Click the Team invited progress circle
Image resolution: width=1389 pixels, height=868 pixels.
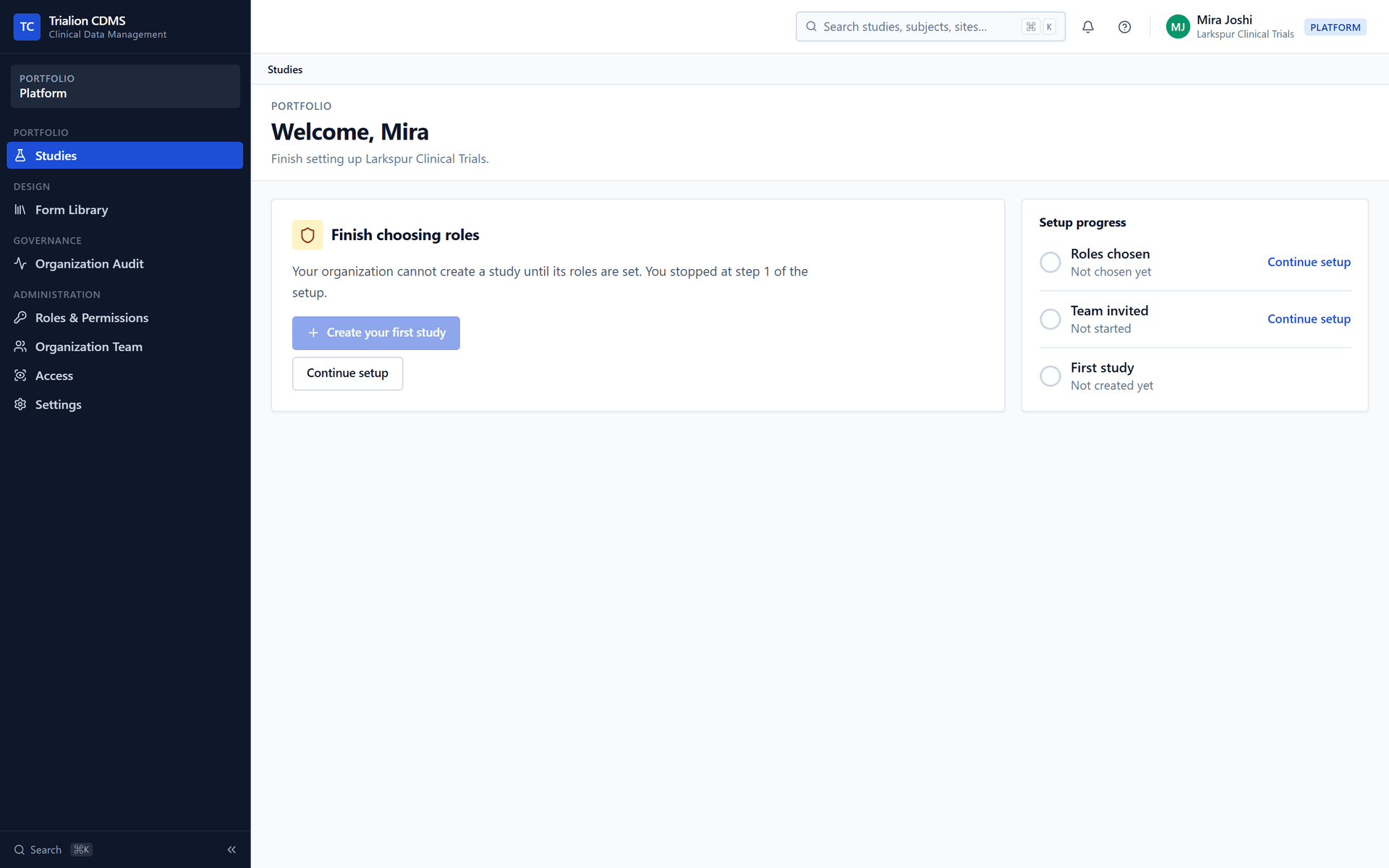(1050, 319)
